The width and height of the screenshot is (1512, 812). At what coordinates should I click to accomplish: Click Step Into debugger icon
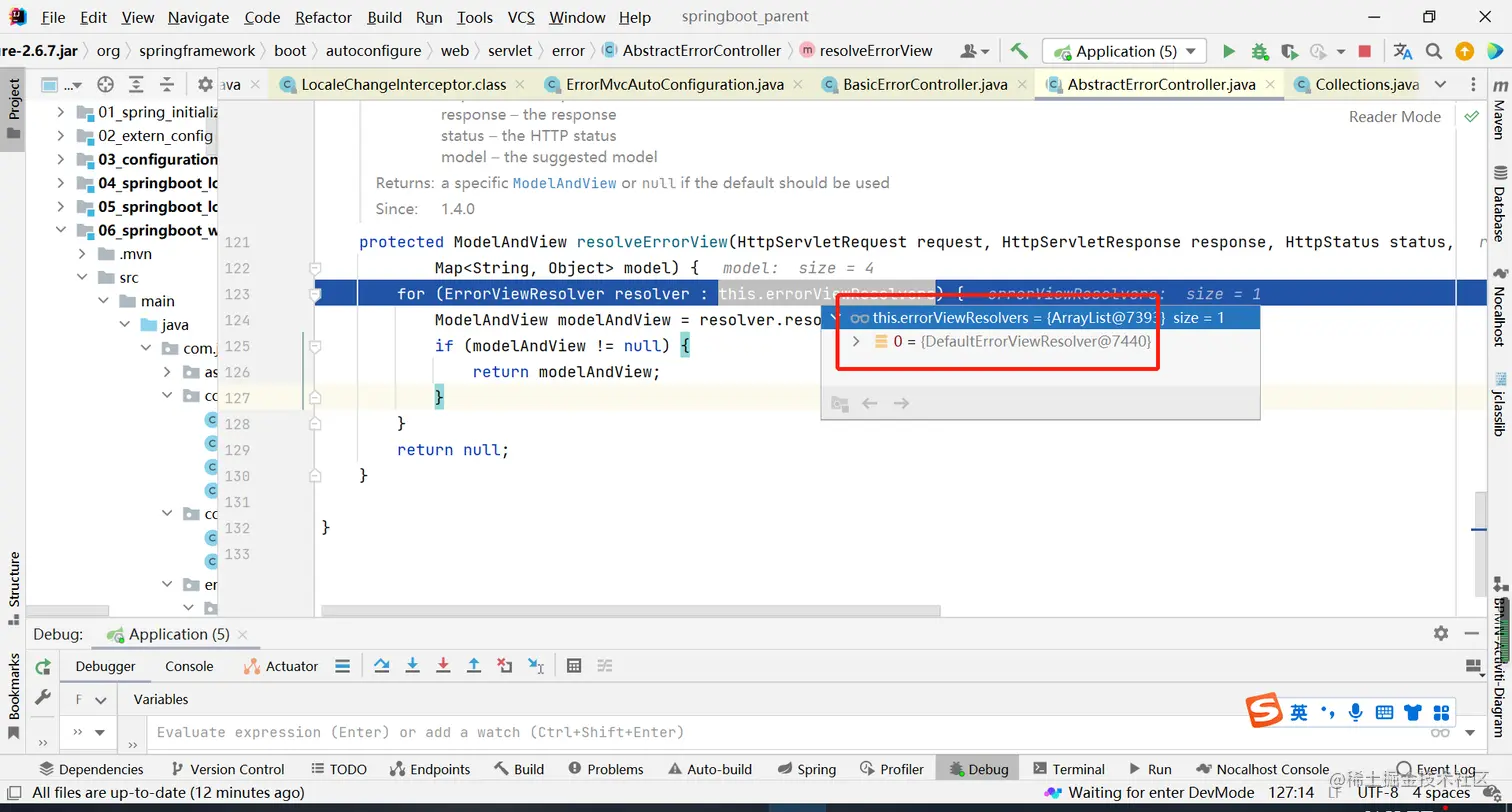click(x=412, y=666)
